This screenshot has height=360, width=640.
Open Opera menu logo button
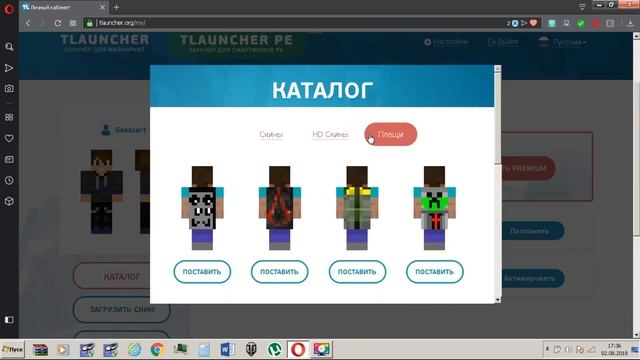click(x=9, y=9)
